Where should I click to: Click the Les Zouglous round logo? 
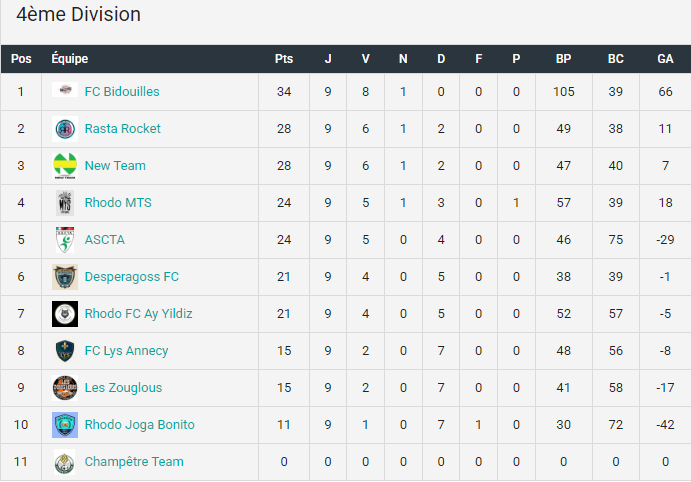tap(65, 388)
